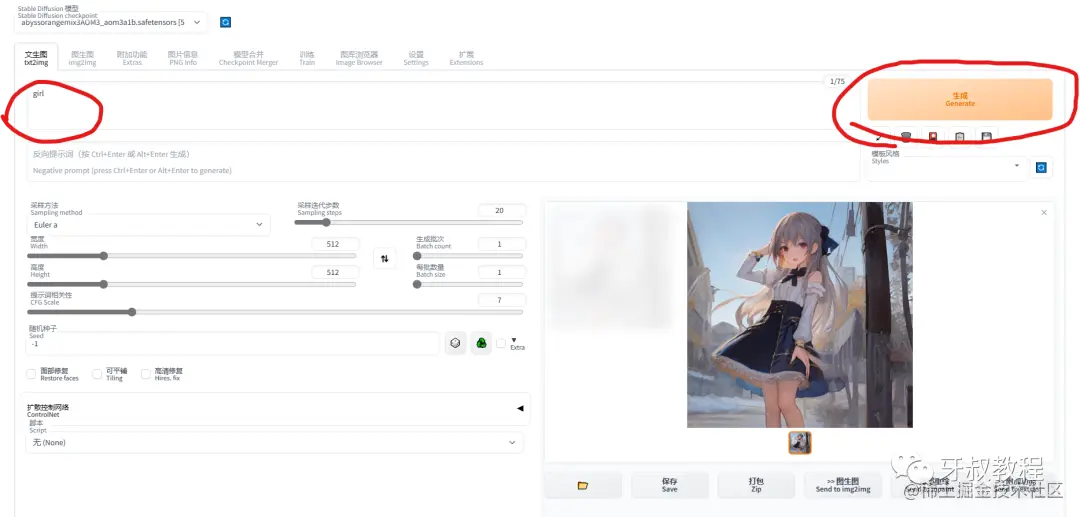Open output folder with folder icon
The width and height of the screenshot is (1080, 517).
583,485
